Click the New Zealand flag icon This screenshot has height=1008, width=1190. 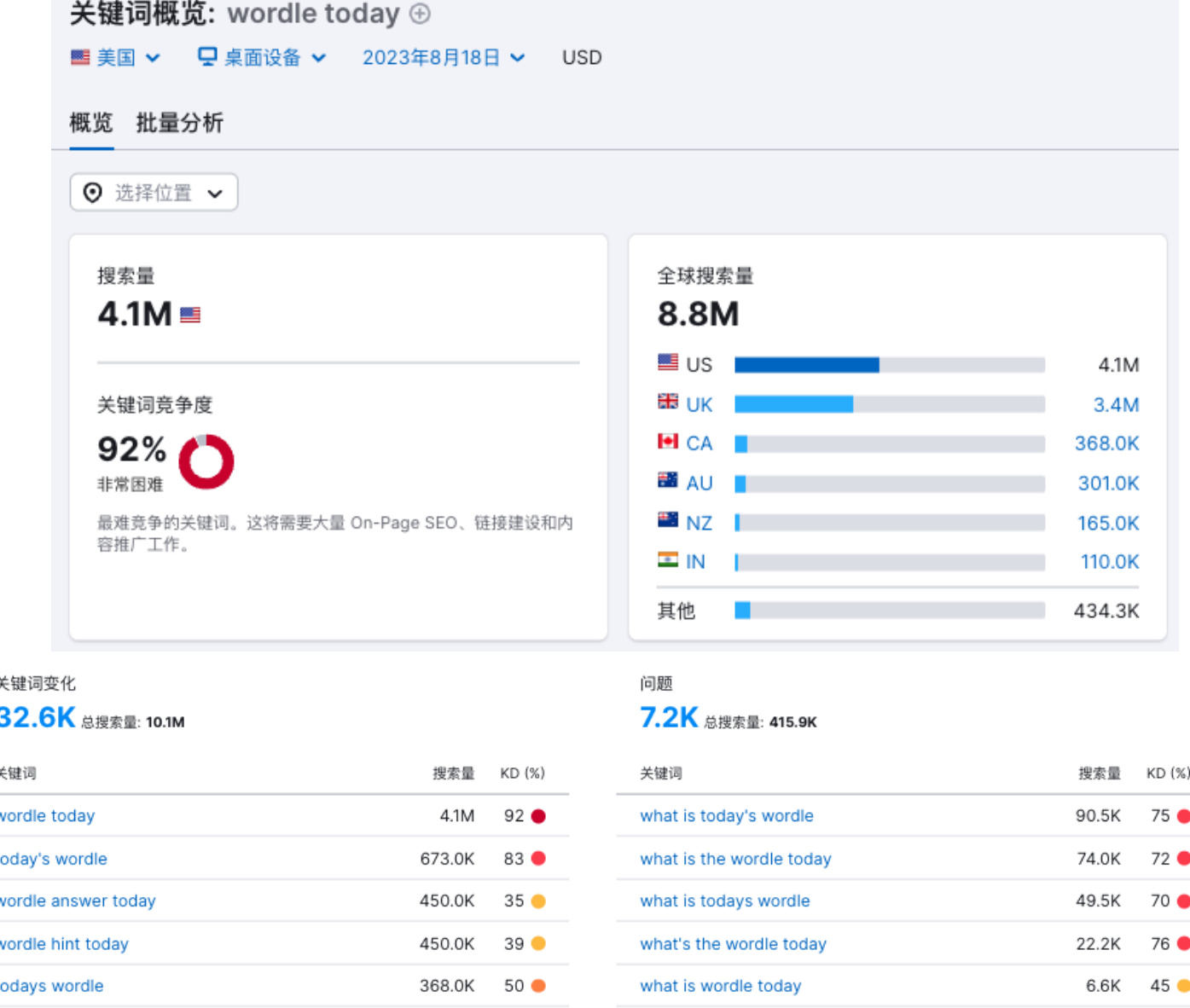(668, 519)
